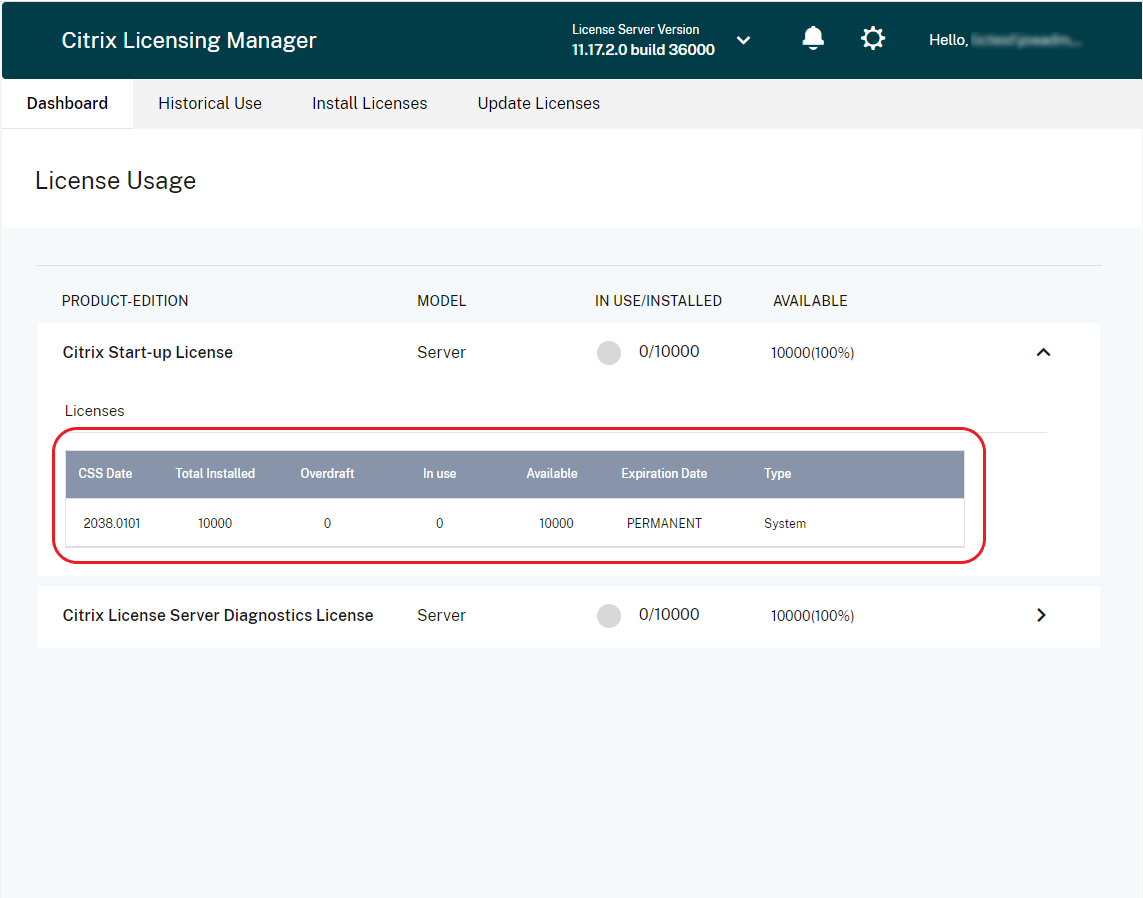Switch to the Dashboard tab

[x=67, y=103]
